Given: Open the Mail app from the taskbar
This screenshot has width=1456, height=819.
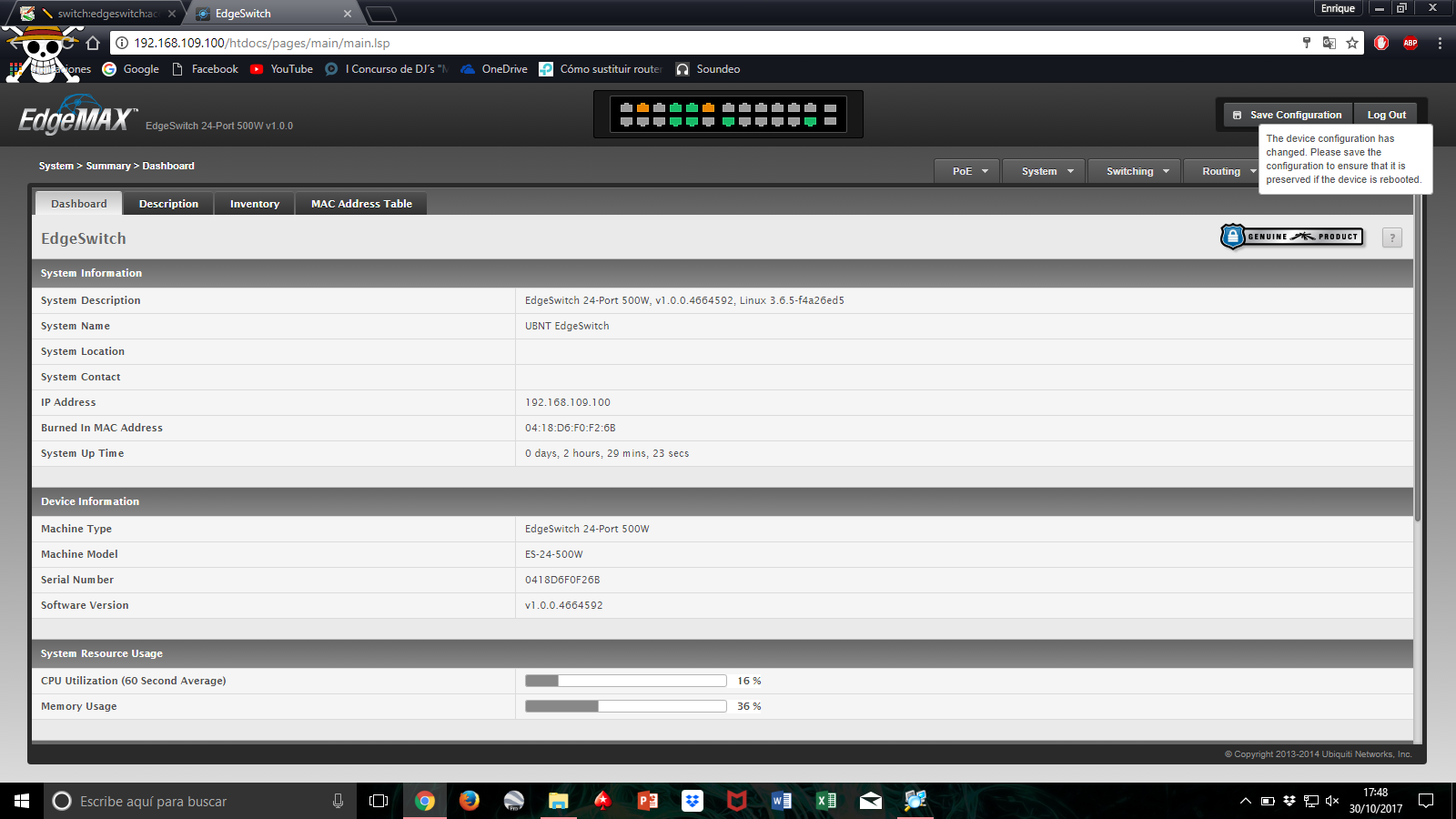Looking at the screenshot, I should pyautogui.click(x=871, y=801).
